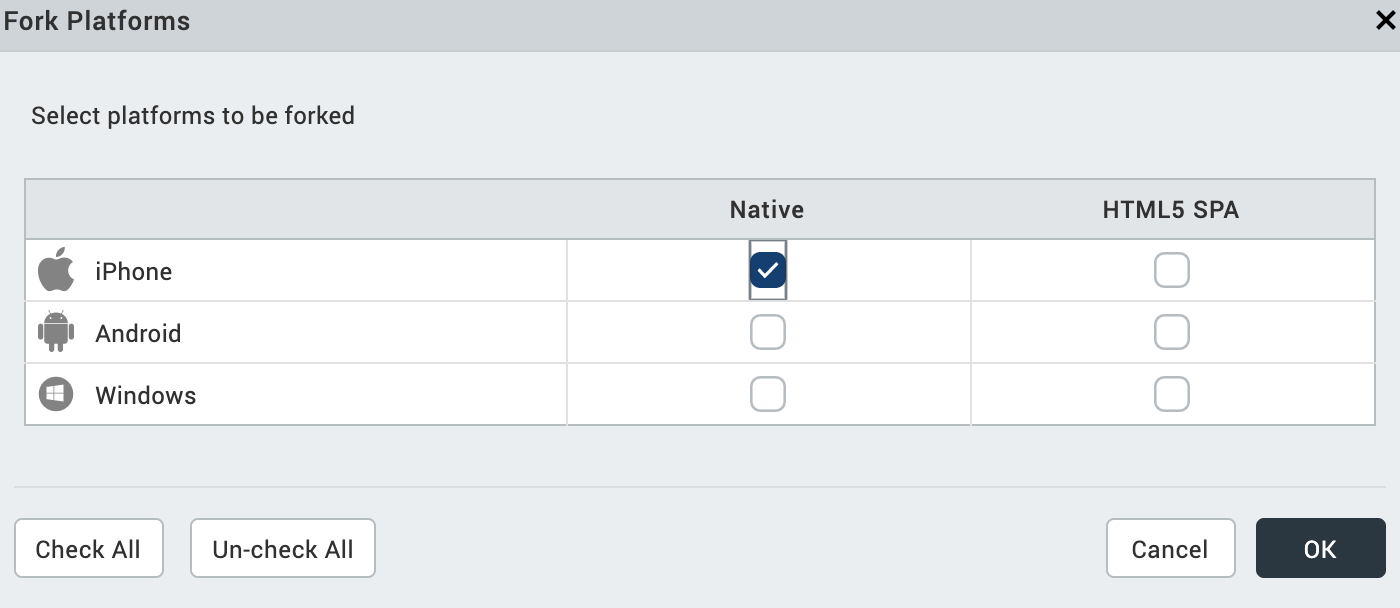
Task: Click the Apple iPhone platform icon
Action: [x=56, y=270]
